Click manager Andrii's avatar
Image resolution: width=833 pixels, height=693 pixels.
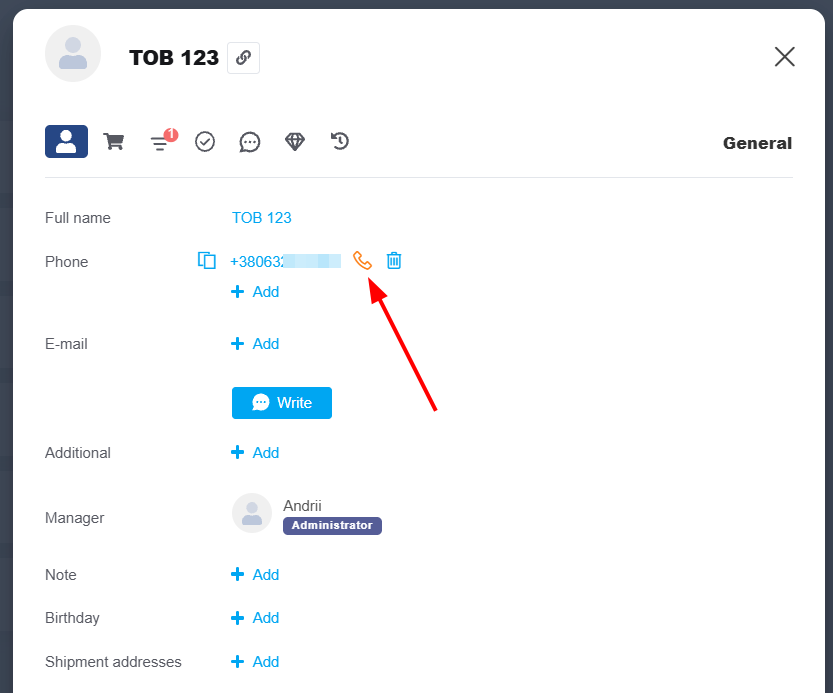[252, 513]
